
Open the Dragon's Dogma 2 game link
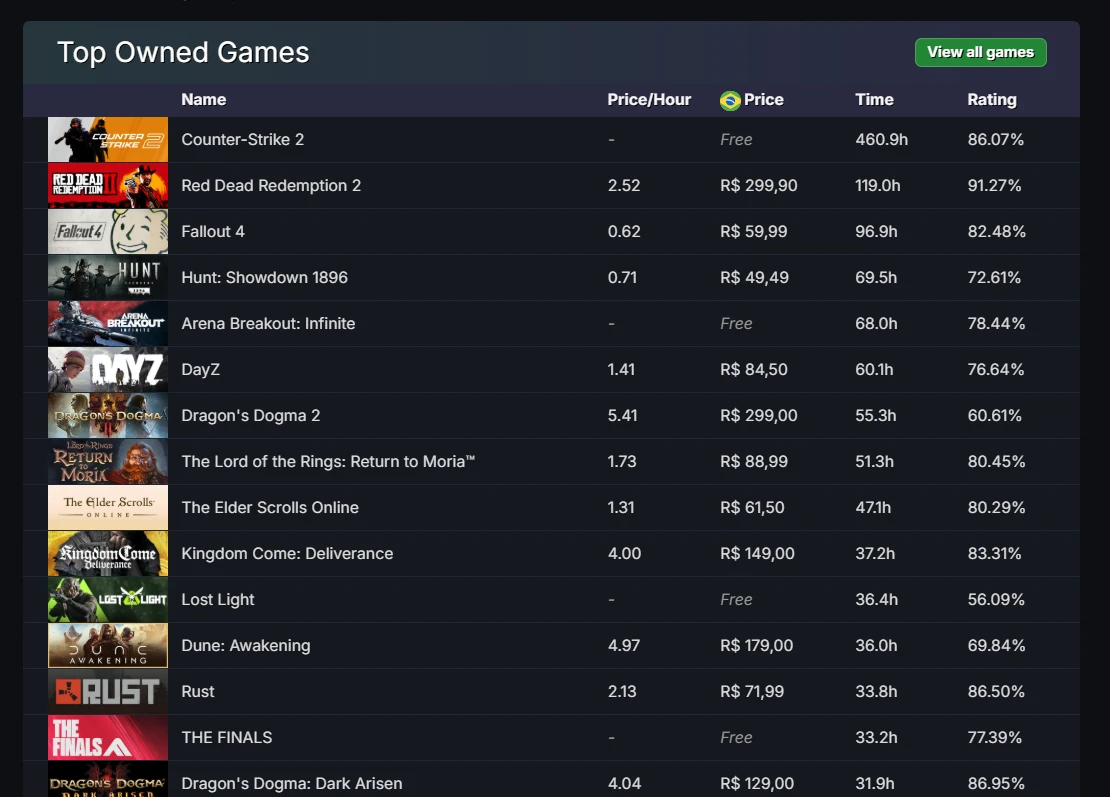(250, 416)
